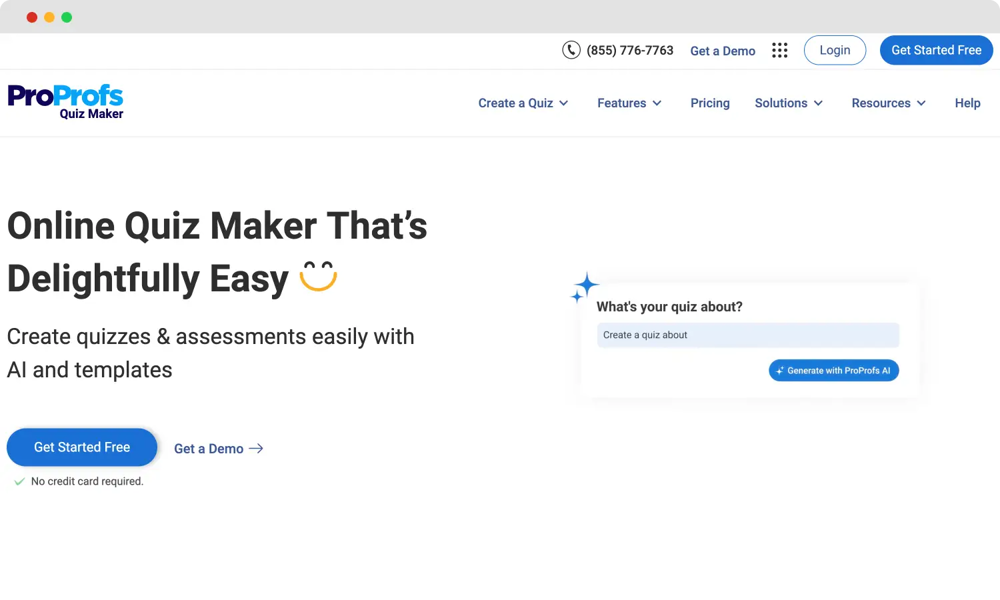
Task: Click the yellow traffic light window control
Action: 48,17
